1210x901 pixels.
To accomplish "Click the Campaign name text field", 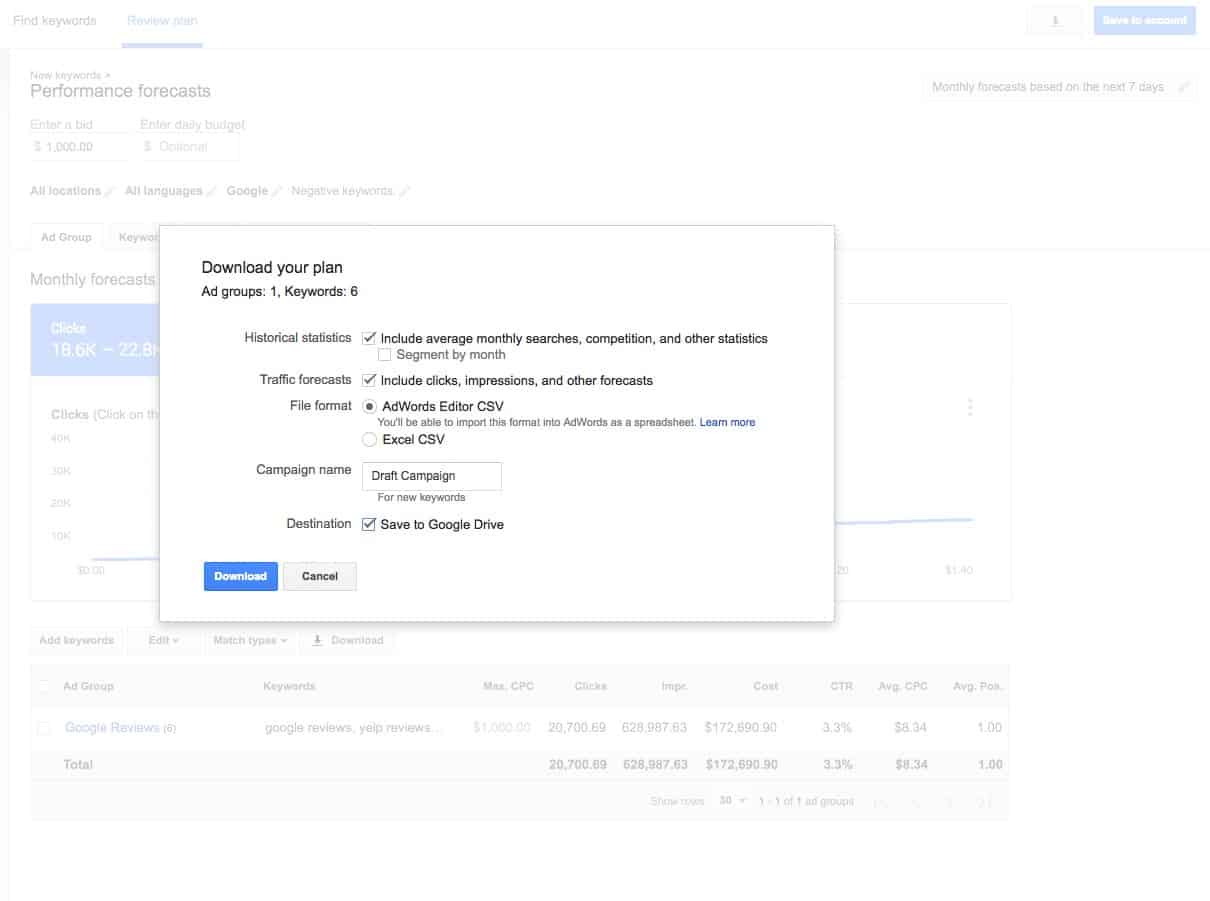I will pos(432,476).
